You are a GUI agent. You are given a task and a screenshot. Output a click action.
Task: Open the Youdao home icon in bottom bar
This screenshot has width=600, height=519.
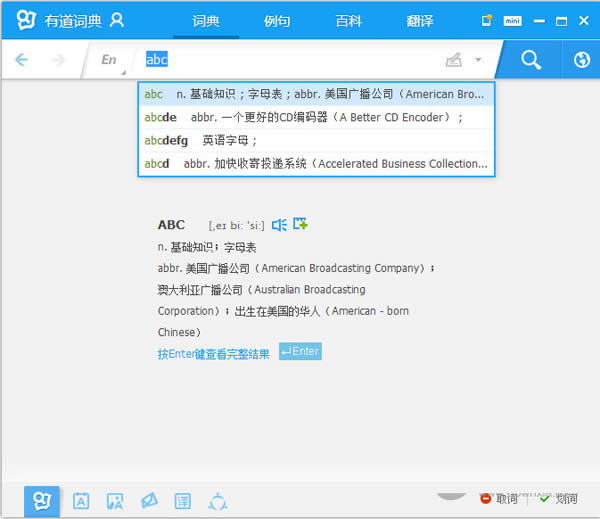(42, 500)
